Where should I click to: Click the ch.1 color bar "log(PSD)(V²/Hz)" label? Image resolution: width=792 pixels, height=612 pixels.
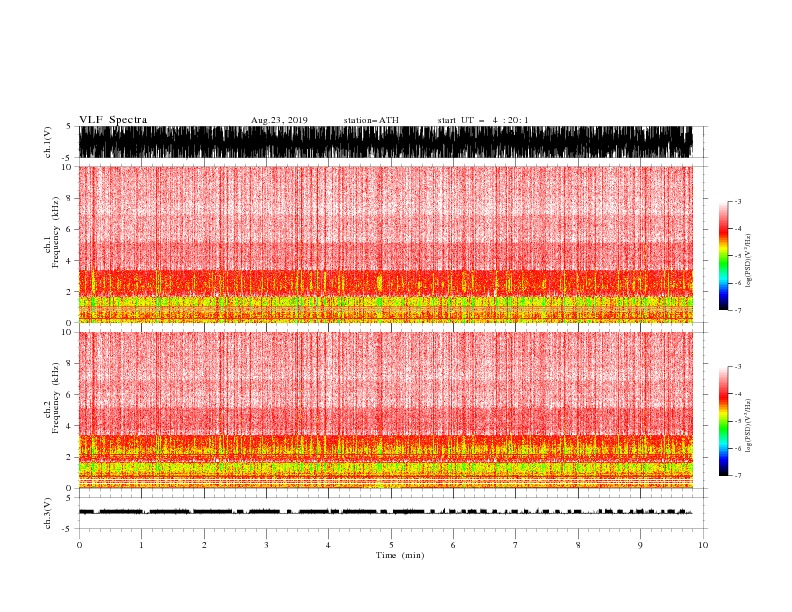(749, 261)
